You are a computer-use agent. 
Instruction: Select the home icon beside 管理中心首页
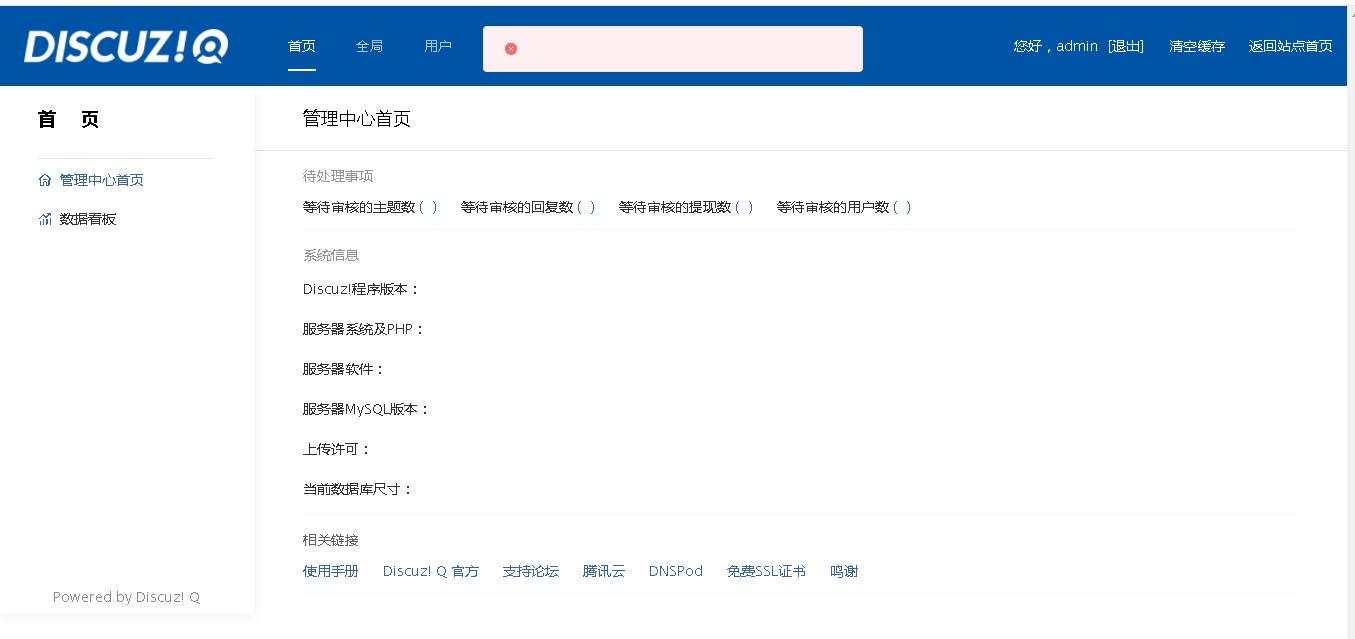44,179
